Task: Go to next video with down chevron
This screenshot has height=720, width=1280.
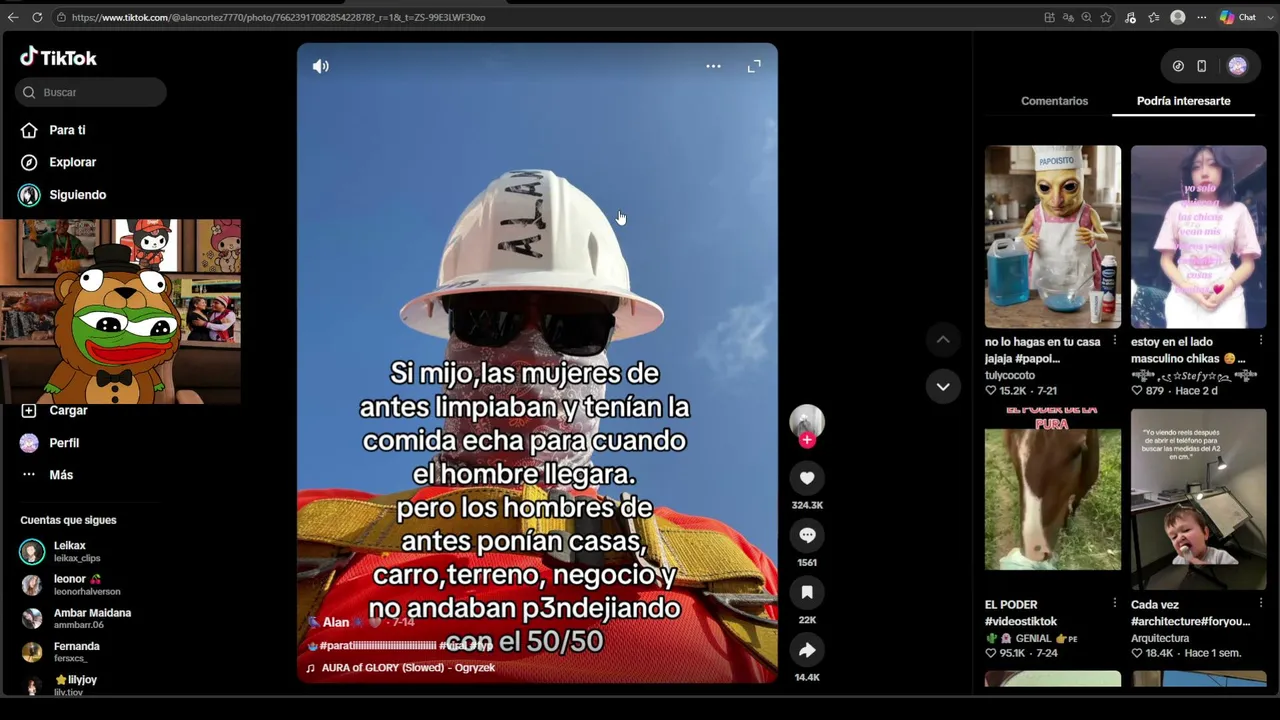Action: coord(943,386)
